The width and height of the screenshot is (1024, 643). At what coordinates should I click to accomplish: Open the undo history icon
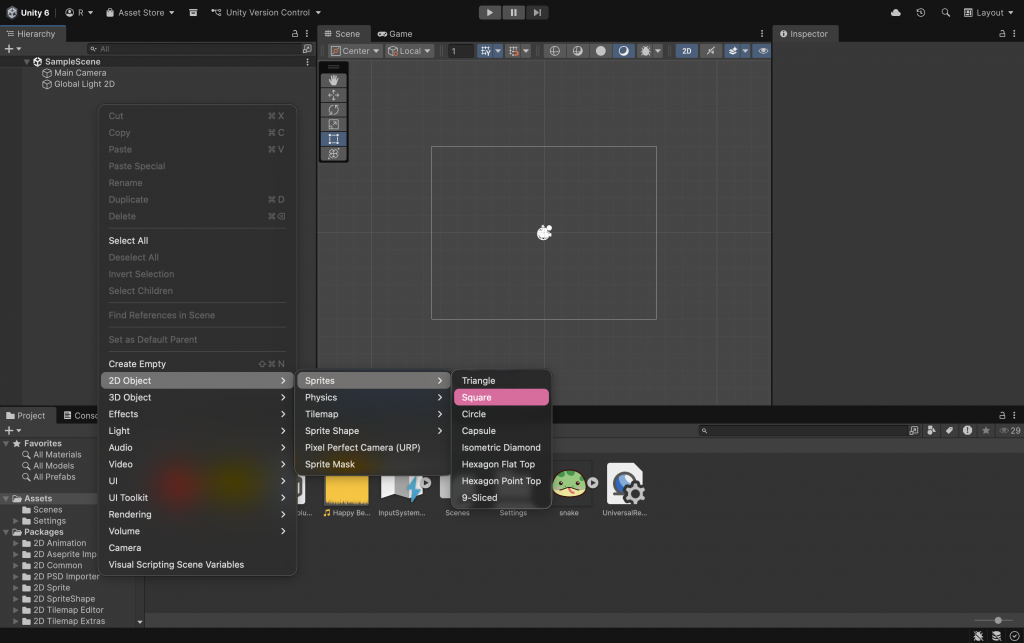click(920, 12)
